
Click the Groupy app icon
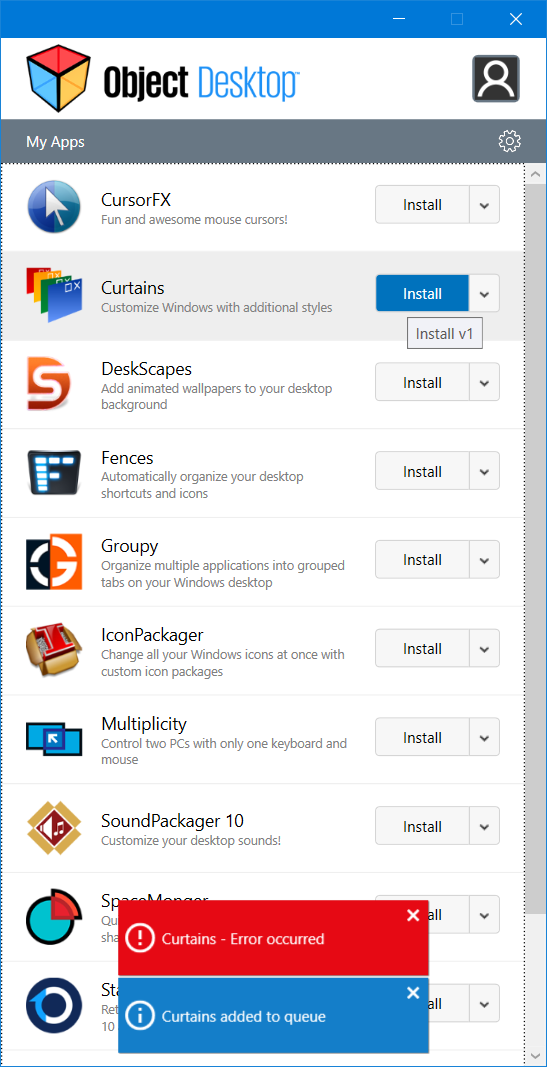point(54,561)
